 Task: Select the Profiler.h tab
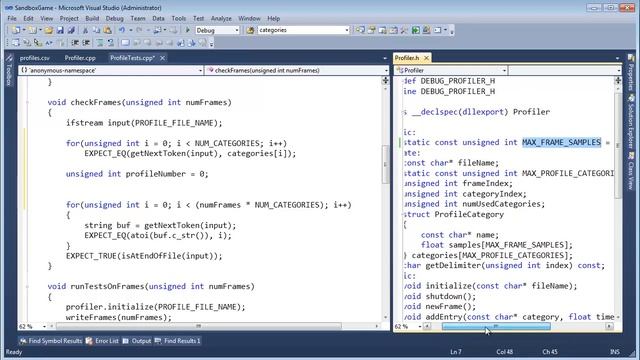point(407,58)
